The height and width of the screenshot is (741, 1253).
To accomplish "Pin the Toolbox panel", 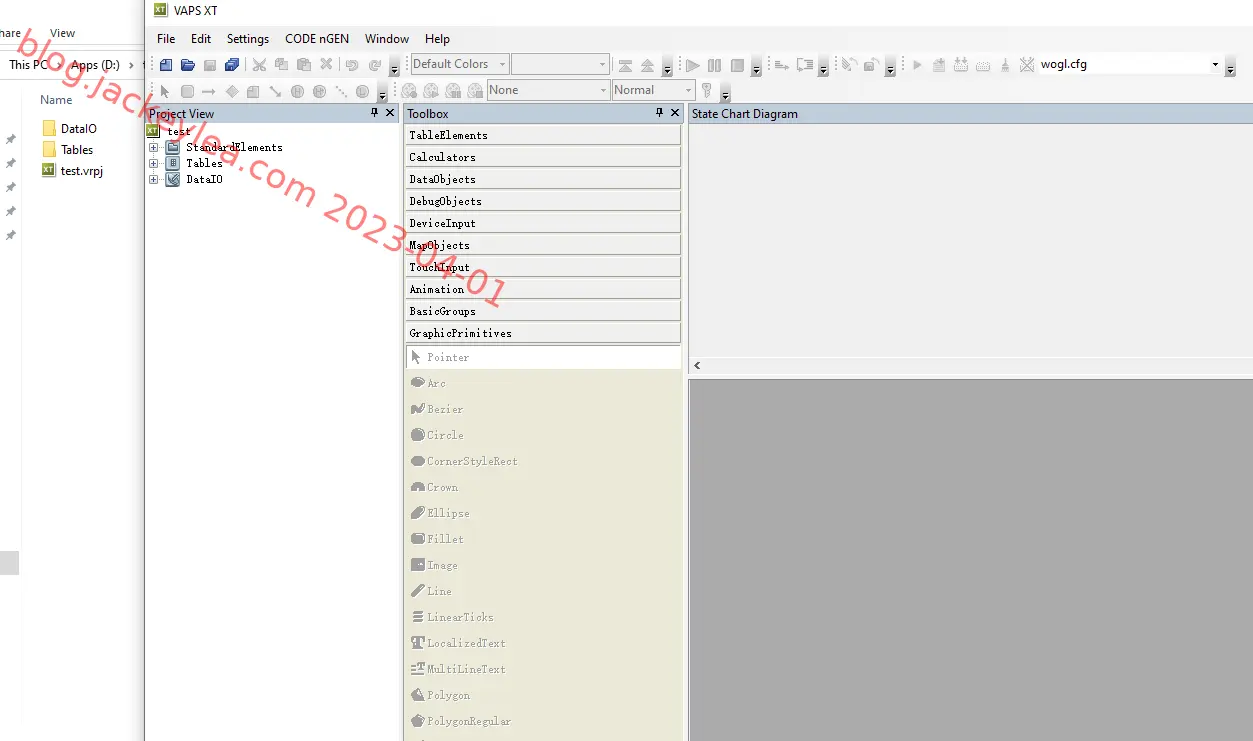I will point(659,113).
